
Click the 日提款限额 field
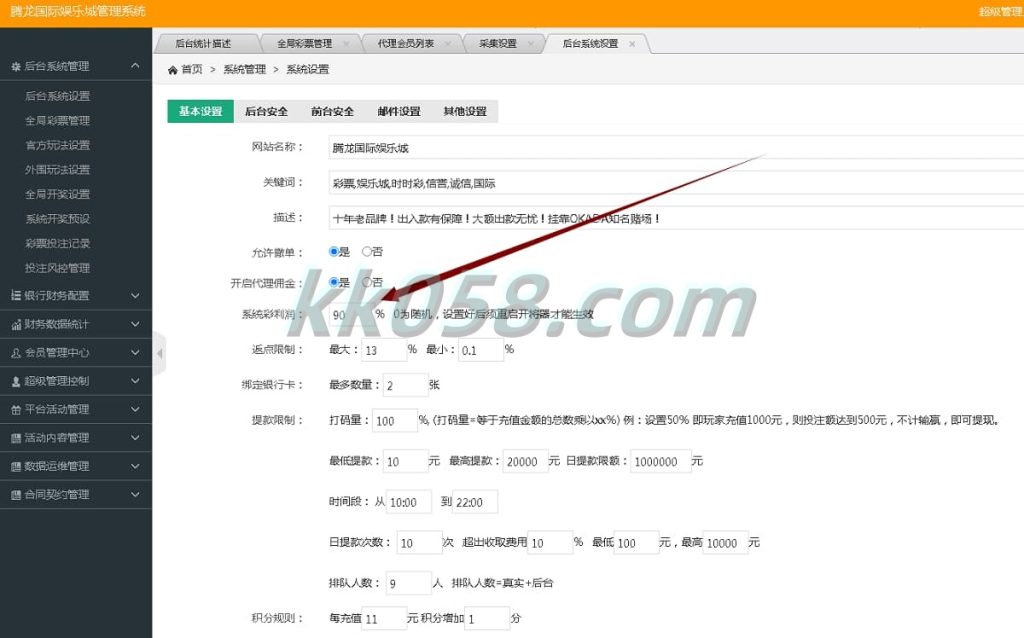click(x=661, y=461)
